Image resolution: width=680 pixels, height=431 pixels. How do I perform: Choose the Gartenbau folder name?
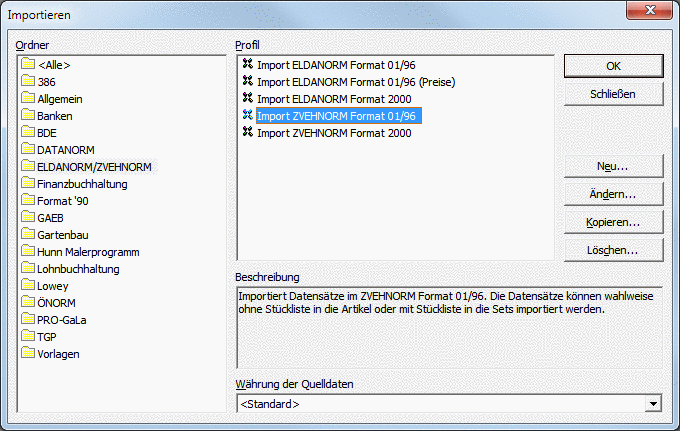(63, 235)
